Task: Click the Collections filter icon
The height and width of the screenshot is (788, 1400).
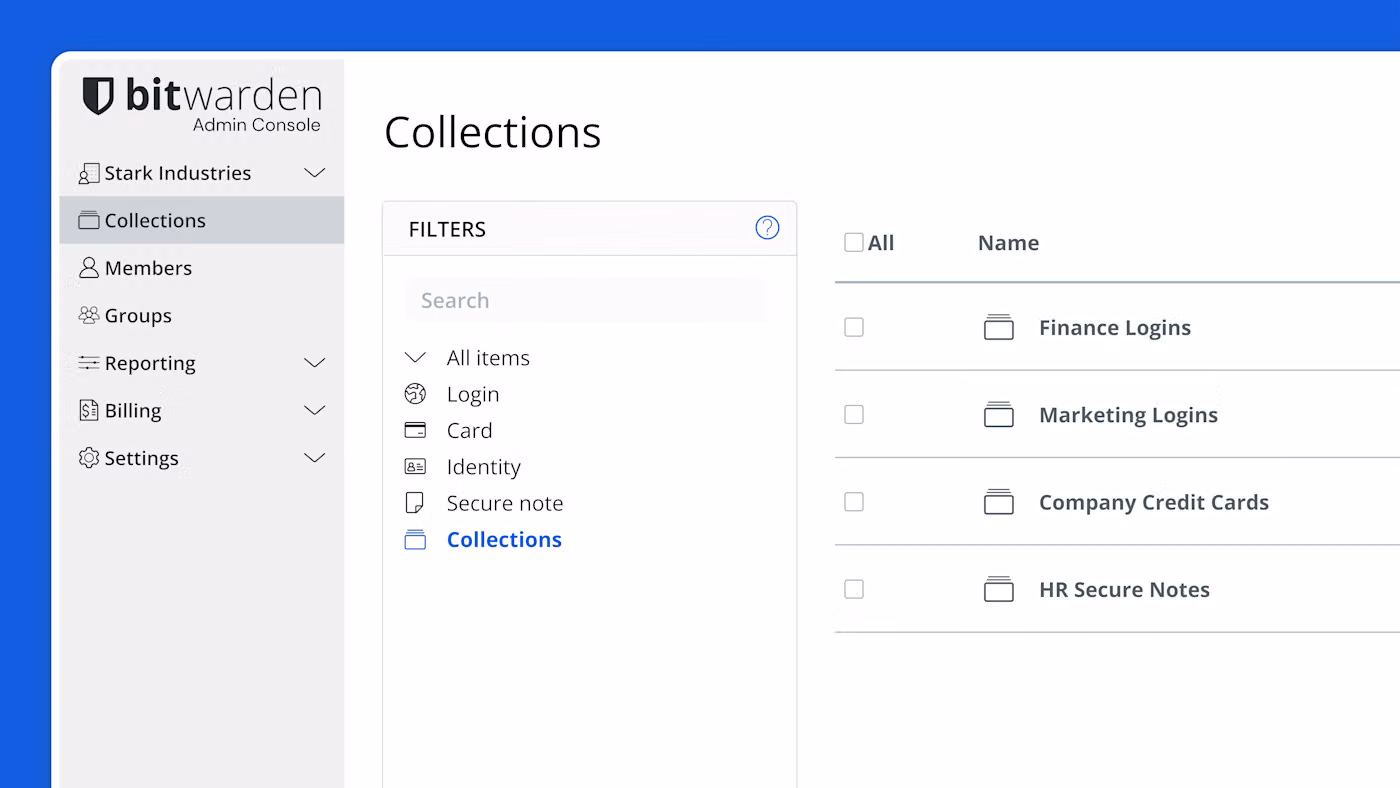Action: click(415, 539)
